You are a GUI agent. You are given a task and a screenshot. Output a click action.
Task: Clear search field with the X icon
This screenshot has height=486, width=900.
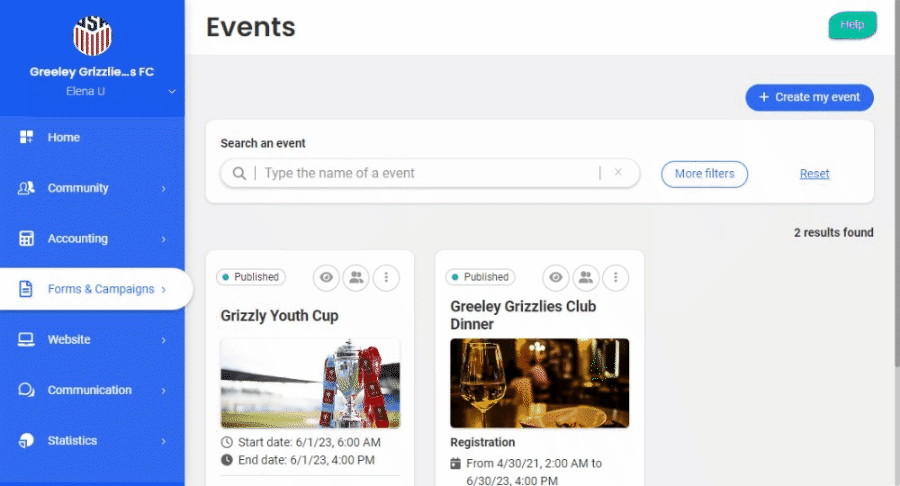click(x=618, y=173)
